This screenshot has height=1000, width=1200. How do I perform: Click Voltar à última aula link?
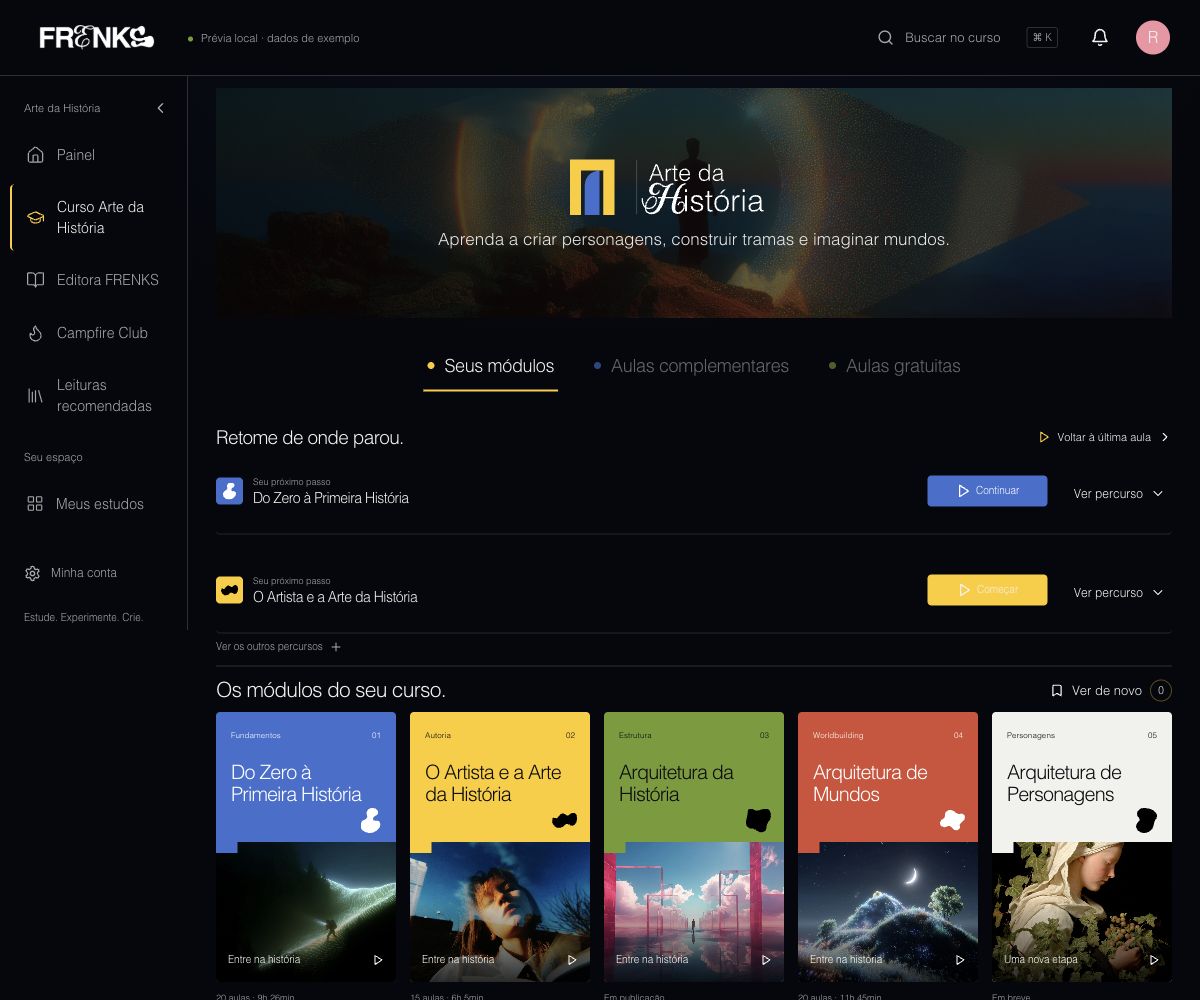tap(1104, 437)
